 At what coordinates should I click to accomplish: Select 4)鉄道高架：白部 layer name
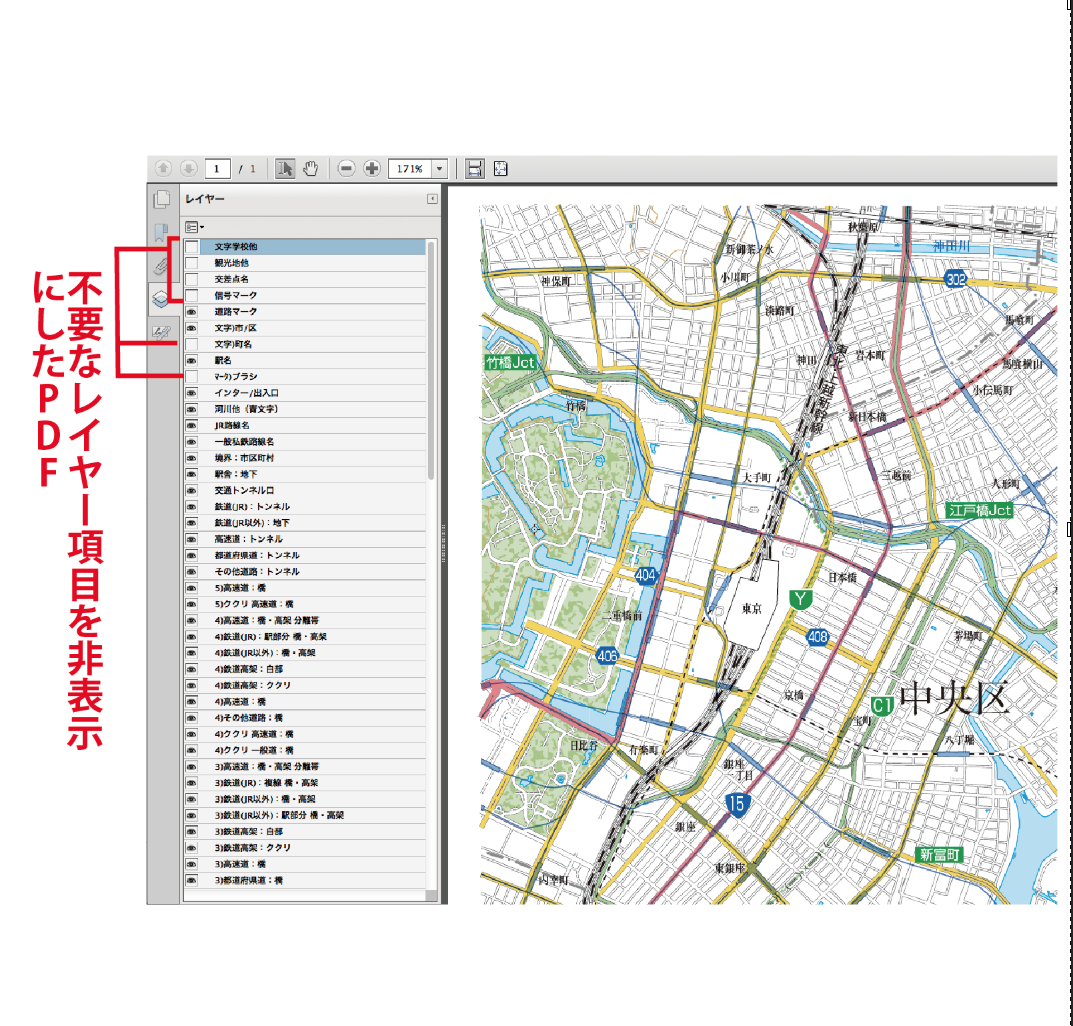pyautogui.click(x=248, y=669)
